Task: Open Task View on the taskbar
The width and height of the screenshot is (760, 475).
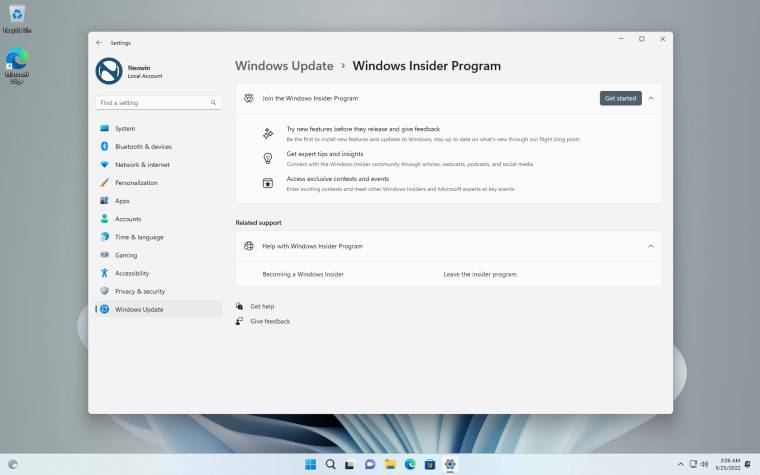Action: [349, 464]
